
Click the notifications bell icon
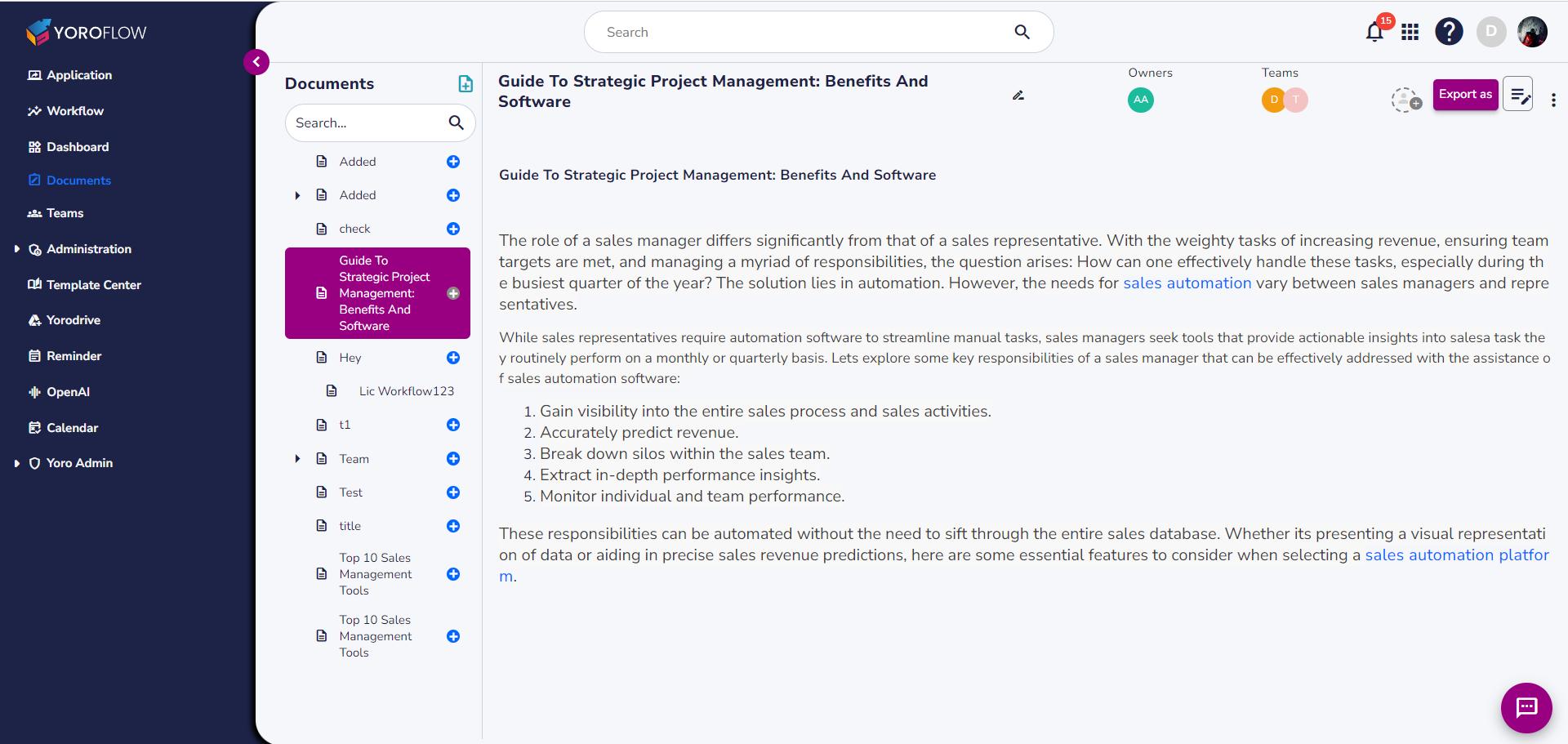(x=1373, y=32)
